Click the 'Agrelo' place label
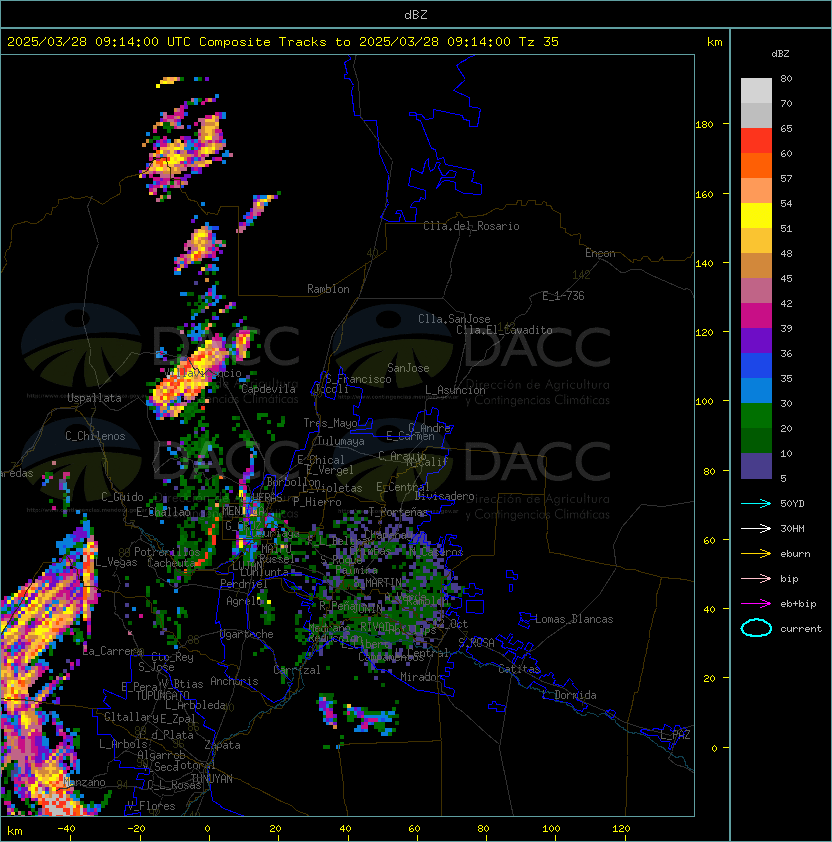This screenshot has width=832, height=842. click(244, 601)
